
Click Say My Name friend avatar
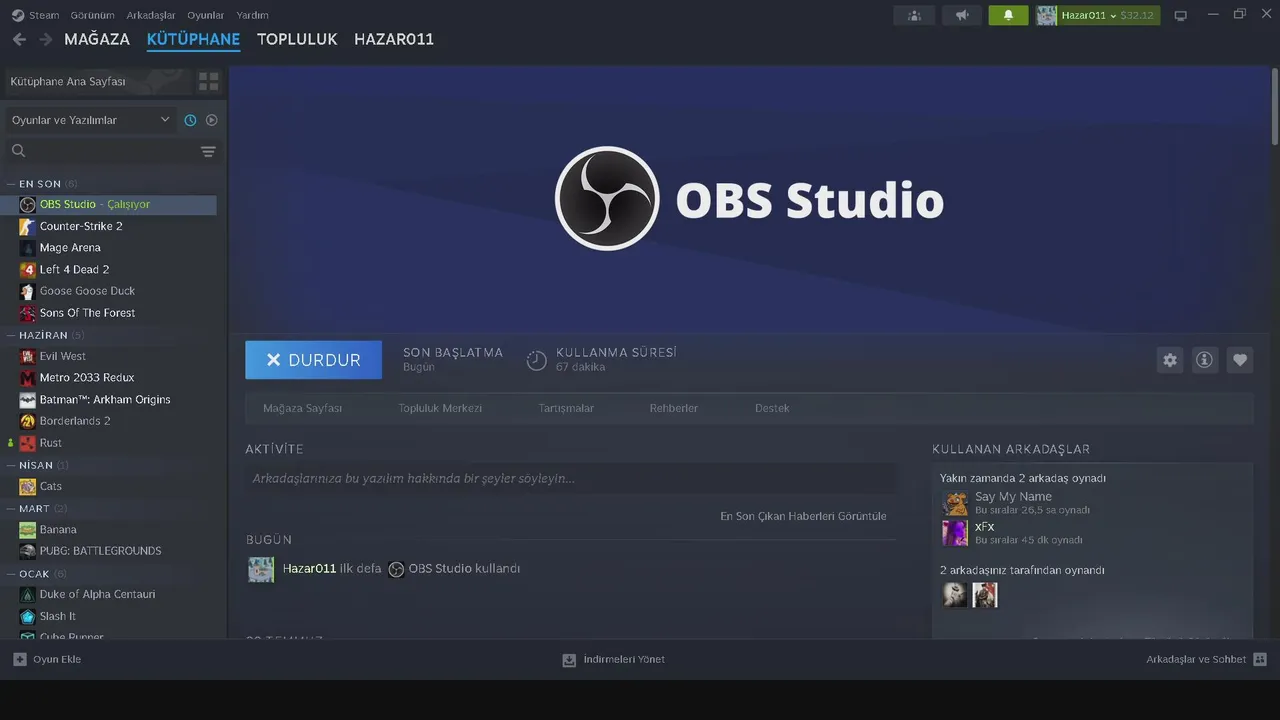[x=955, y=503]
